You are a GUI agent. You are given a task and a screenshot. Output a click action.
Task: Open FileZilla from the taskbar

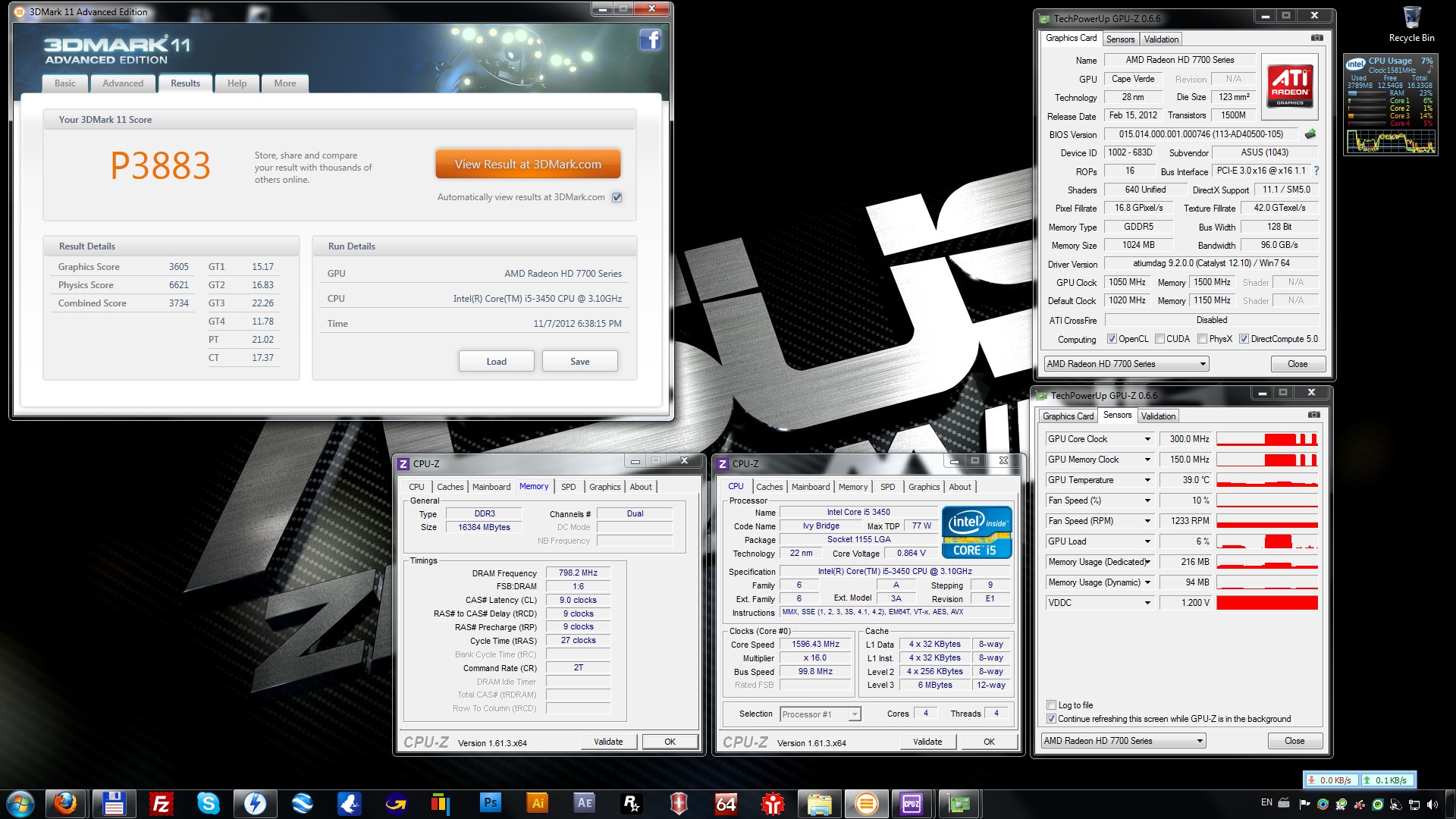point(161,803)
